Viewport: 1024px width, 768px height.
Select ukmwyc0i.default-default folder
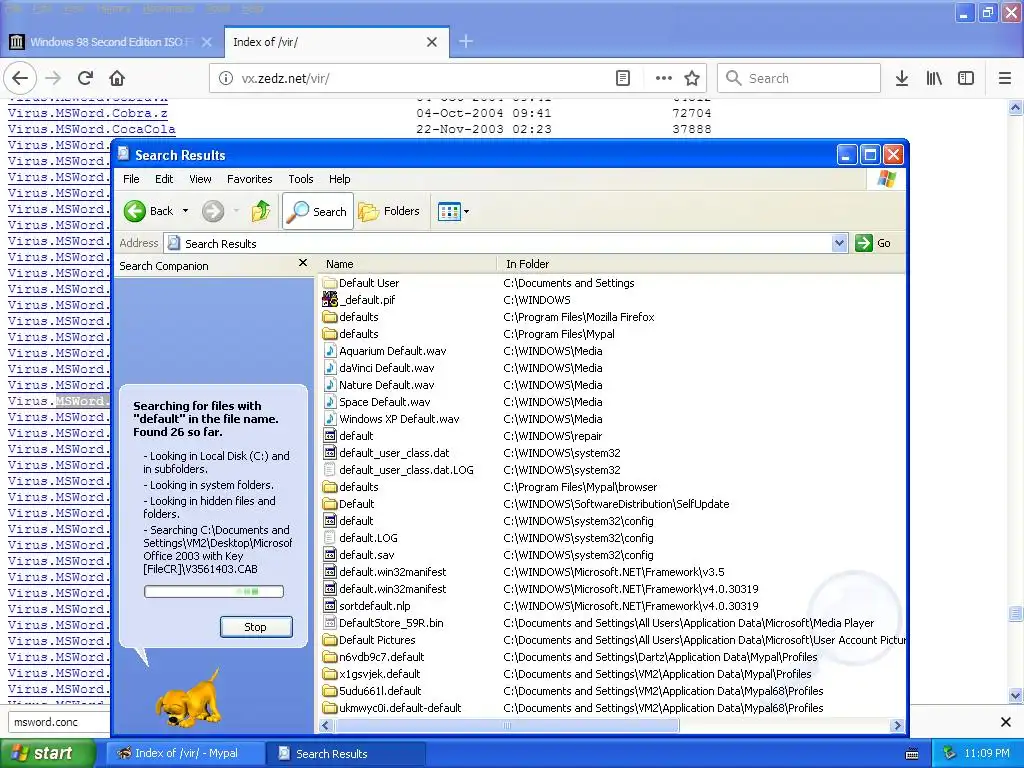point(400,708)
